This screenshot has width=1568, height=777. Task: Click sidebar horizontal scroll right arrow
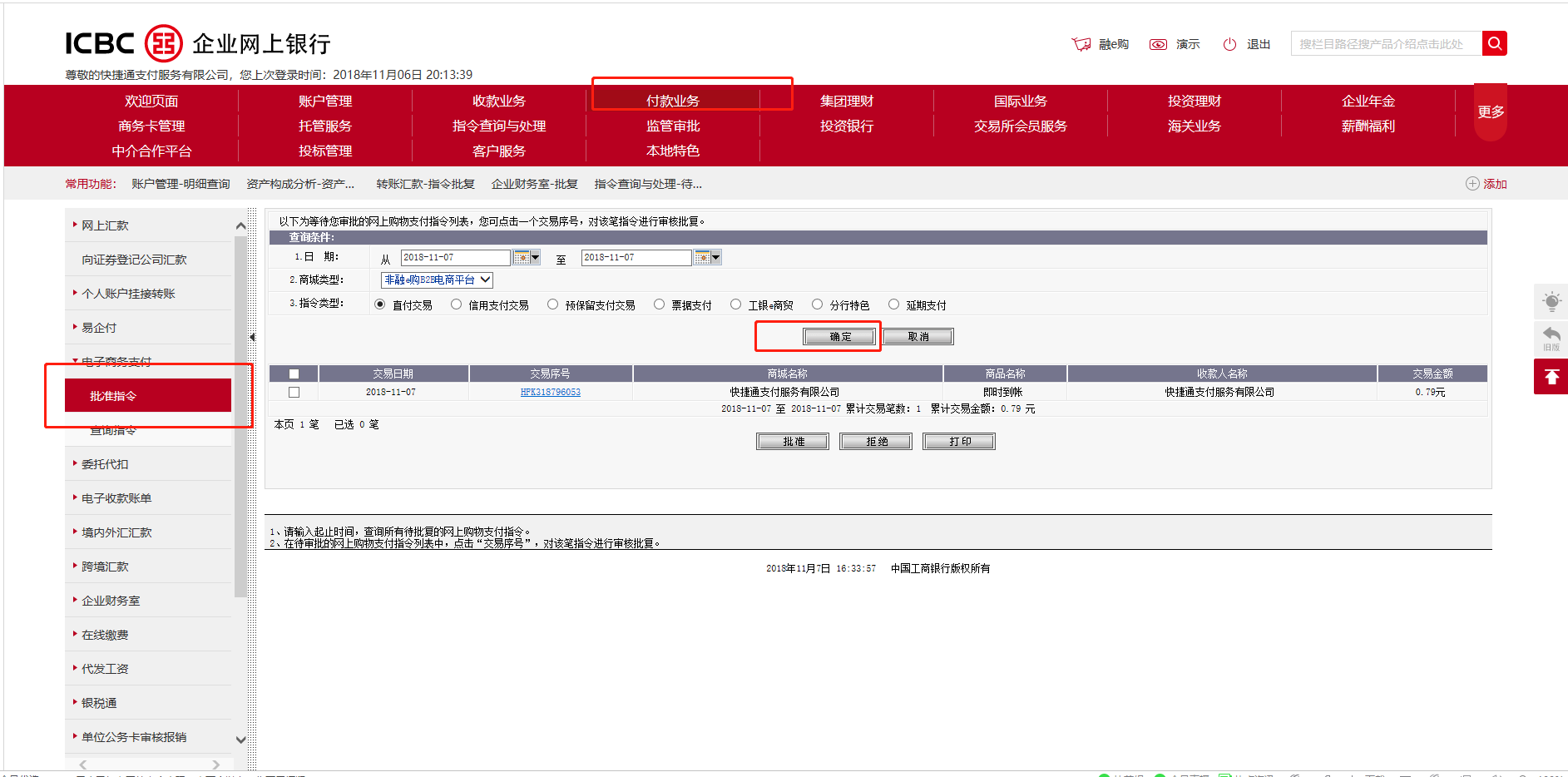216,765
